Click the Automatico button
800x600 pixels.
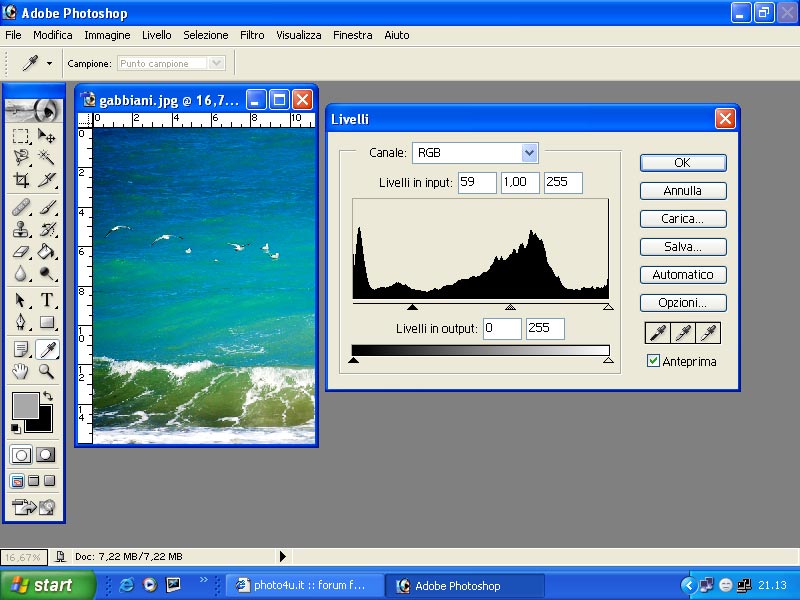[683, 275]
